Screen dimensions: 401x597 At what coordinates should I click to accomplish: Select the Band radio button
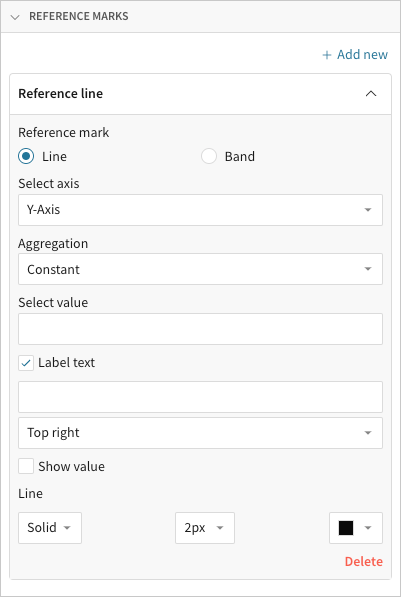(209, 156)
